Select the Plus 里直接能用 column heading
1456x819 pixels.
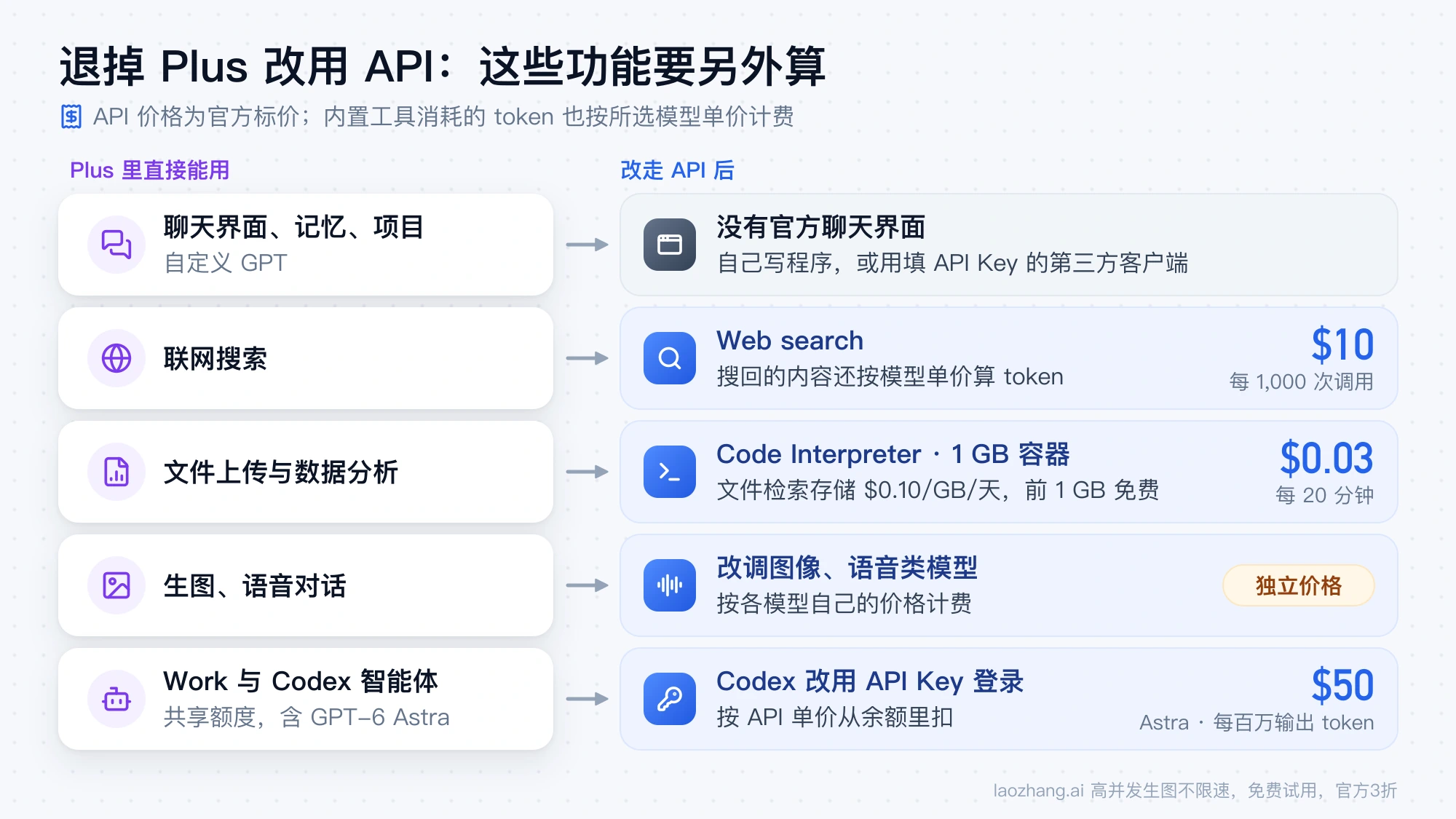(x=150, y=170)
